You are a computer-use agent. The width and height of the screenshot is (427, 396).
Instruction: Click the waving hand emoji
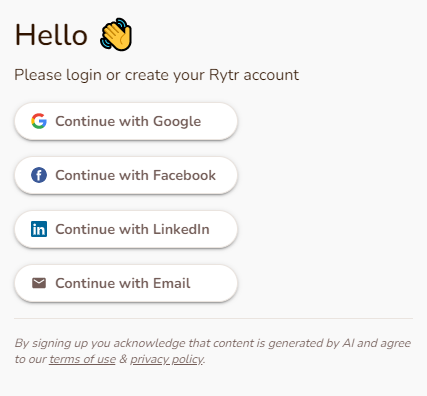coord(116,34)
